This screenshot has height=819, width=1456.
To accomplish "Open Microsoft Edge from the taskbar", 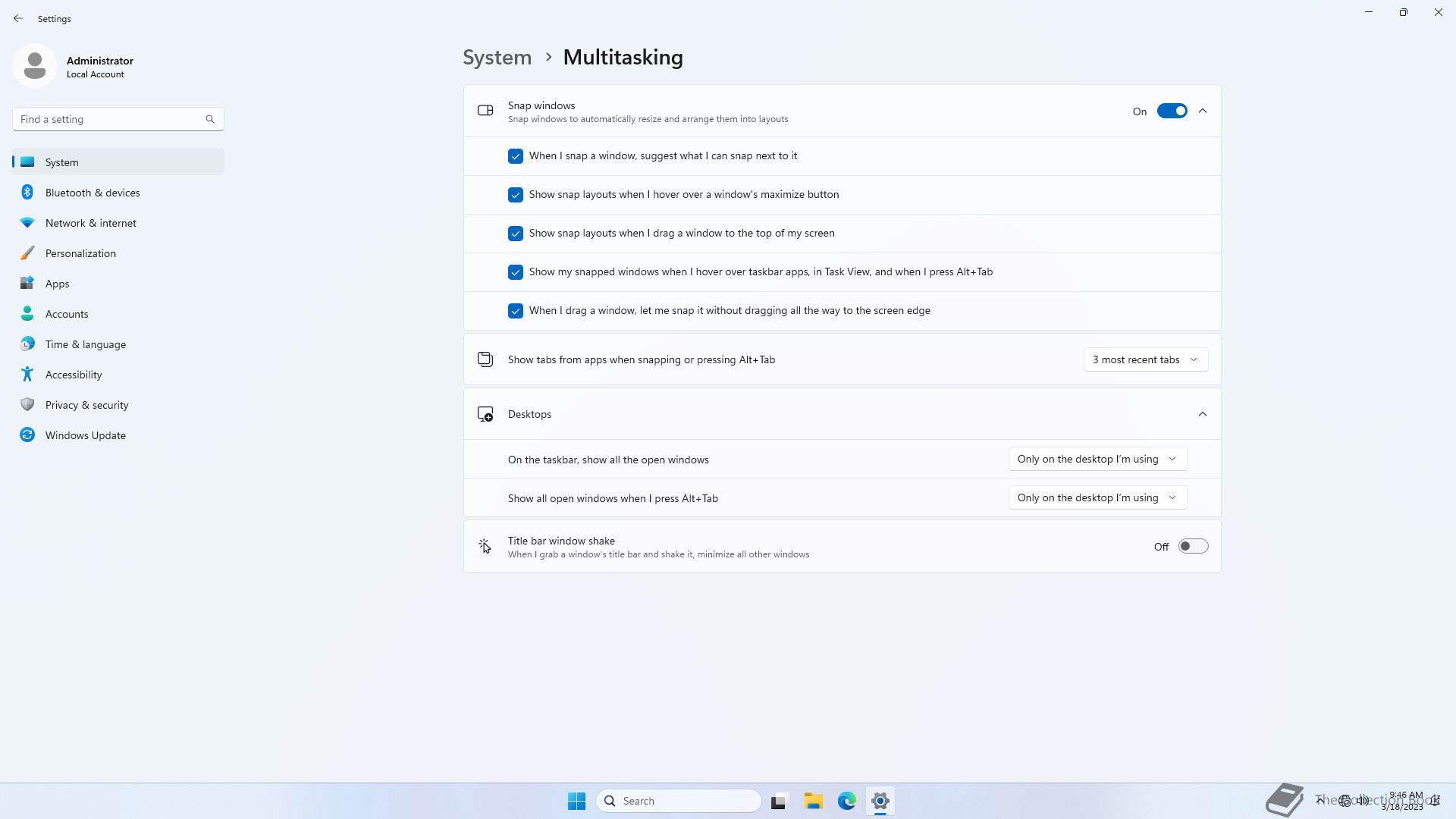I will click(x=846, y=801).
